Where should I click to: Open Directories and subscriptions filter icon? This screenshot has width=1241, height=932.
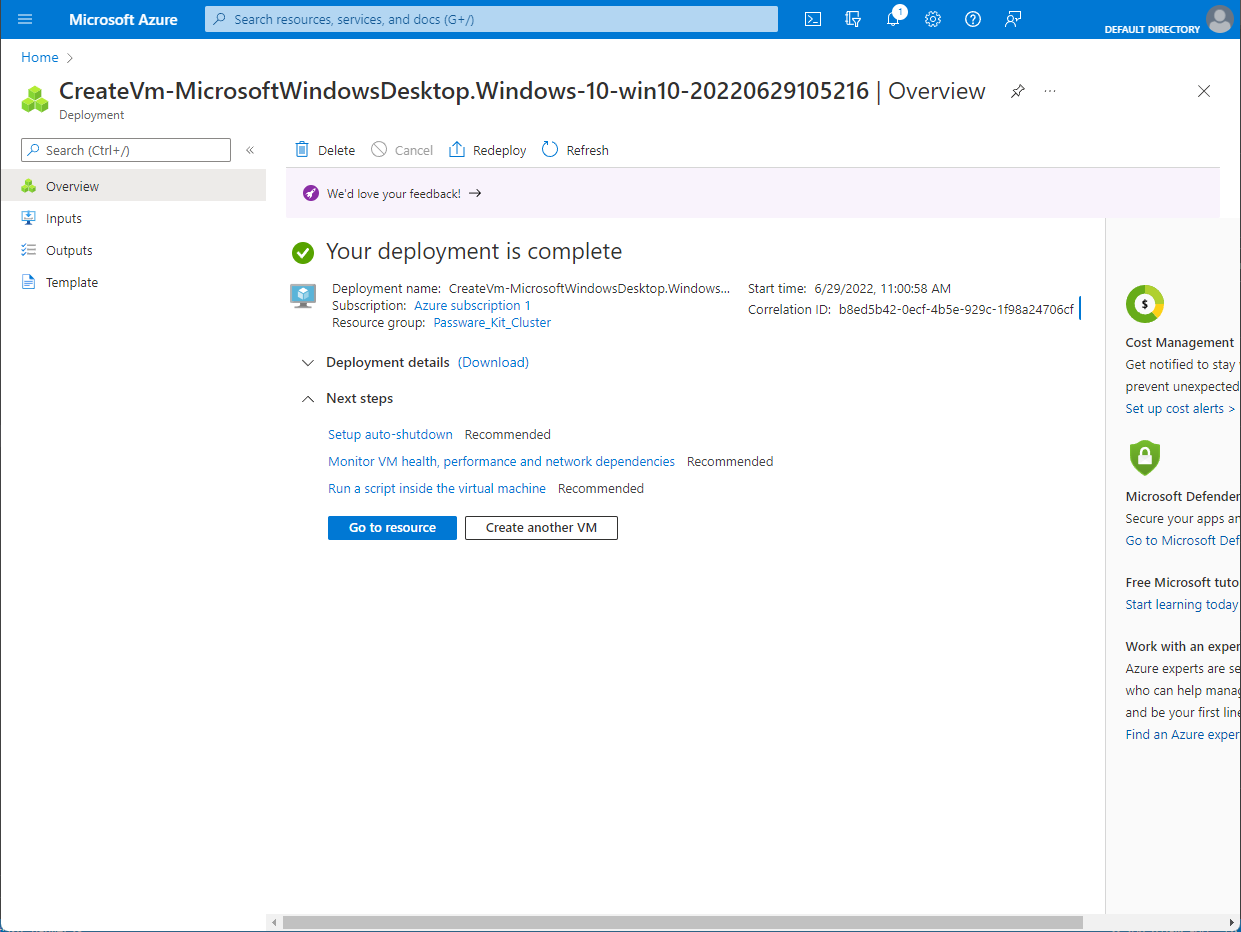[x=853, y=19]
